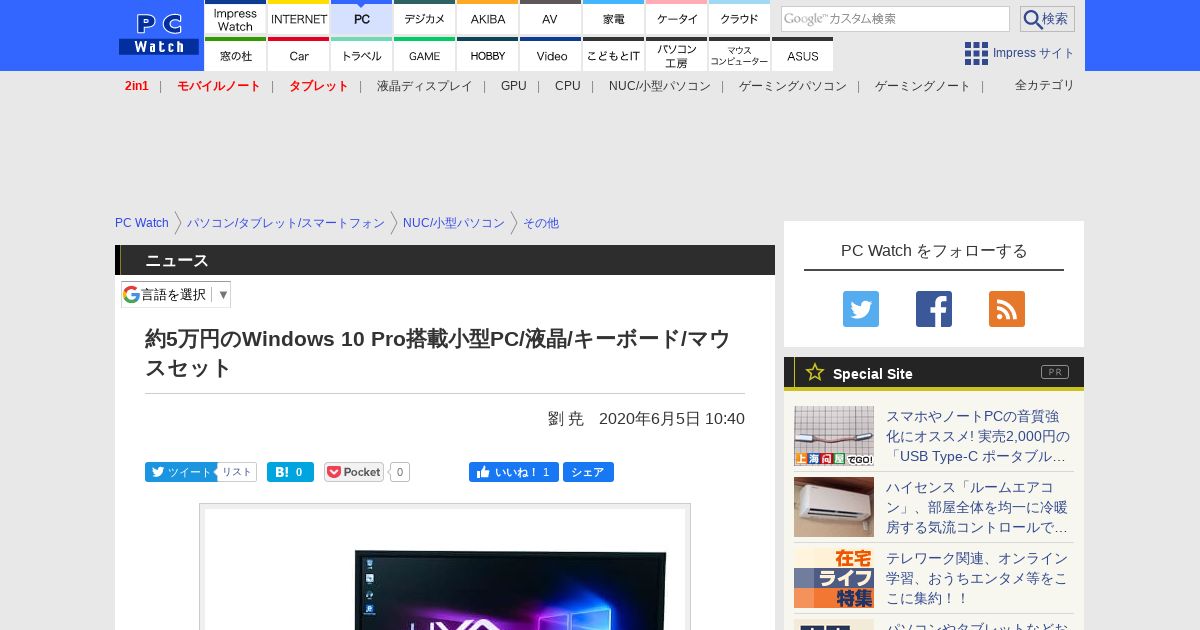Open the Twitter follow icon
Image resolution: width=1200 pixels, height=630 pixels.
pos(861,309)
